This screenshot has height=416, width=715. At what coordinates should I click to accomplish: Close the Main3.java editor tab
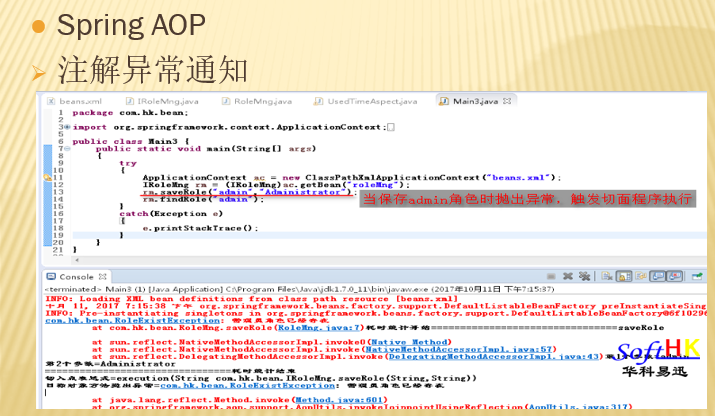coord(507,101)
